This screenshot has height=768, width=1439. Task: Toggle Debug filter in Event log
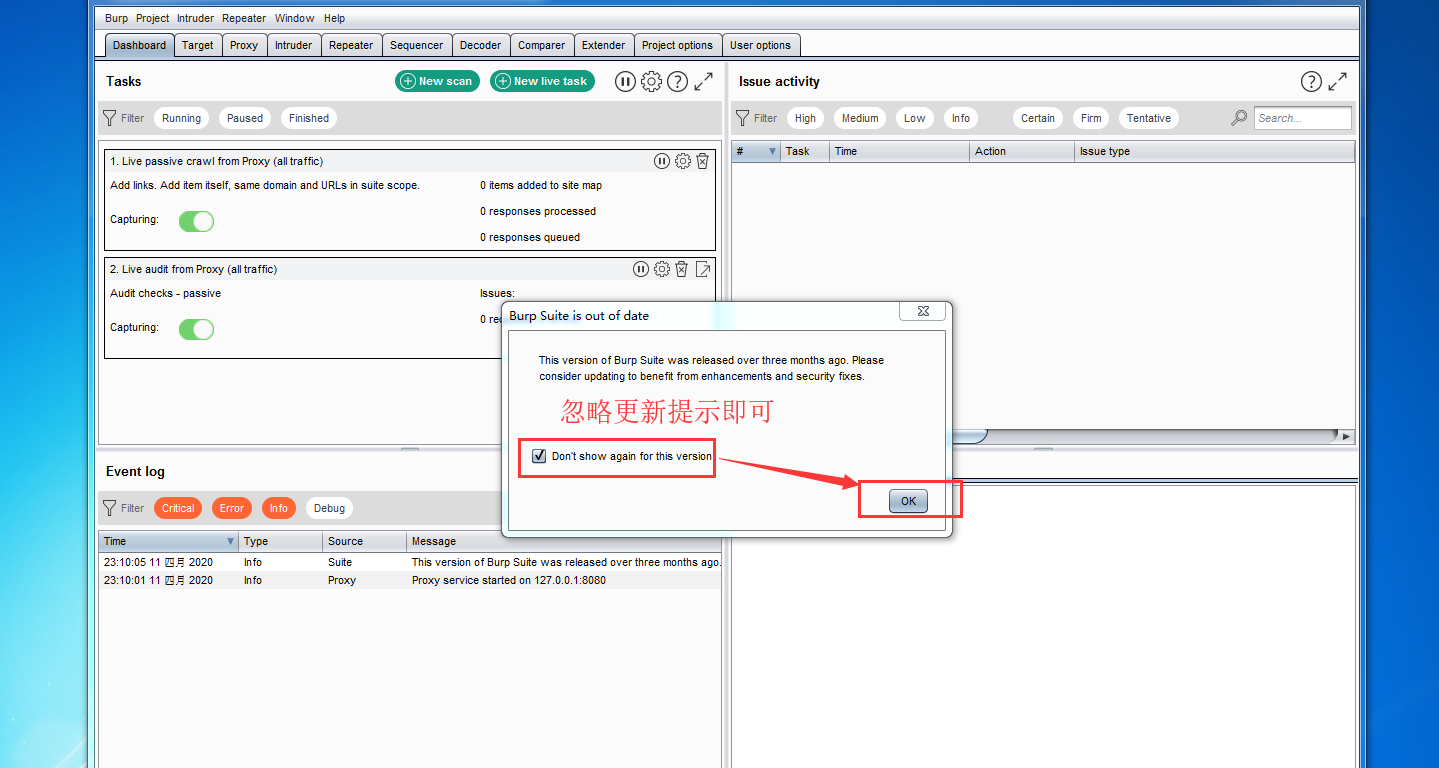tap(329, 508)
